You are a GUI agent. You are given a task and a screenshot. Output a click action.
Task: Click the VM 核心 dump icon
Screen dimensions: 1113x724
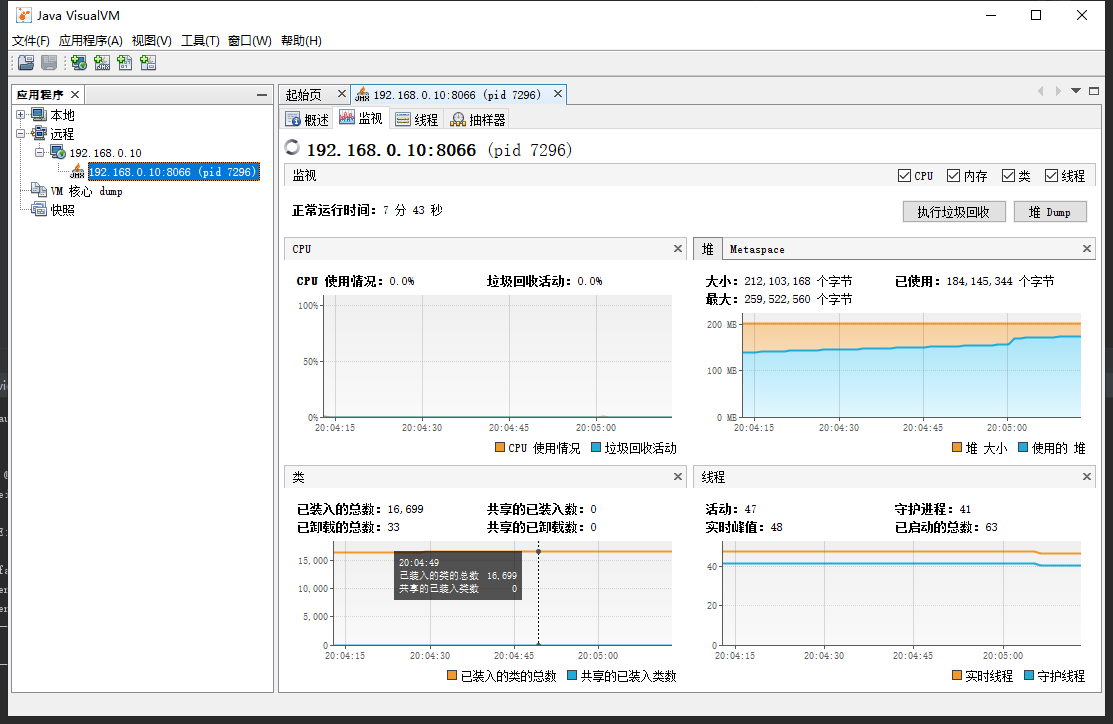pyautogui.click(x=39, y=190)
